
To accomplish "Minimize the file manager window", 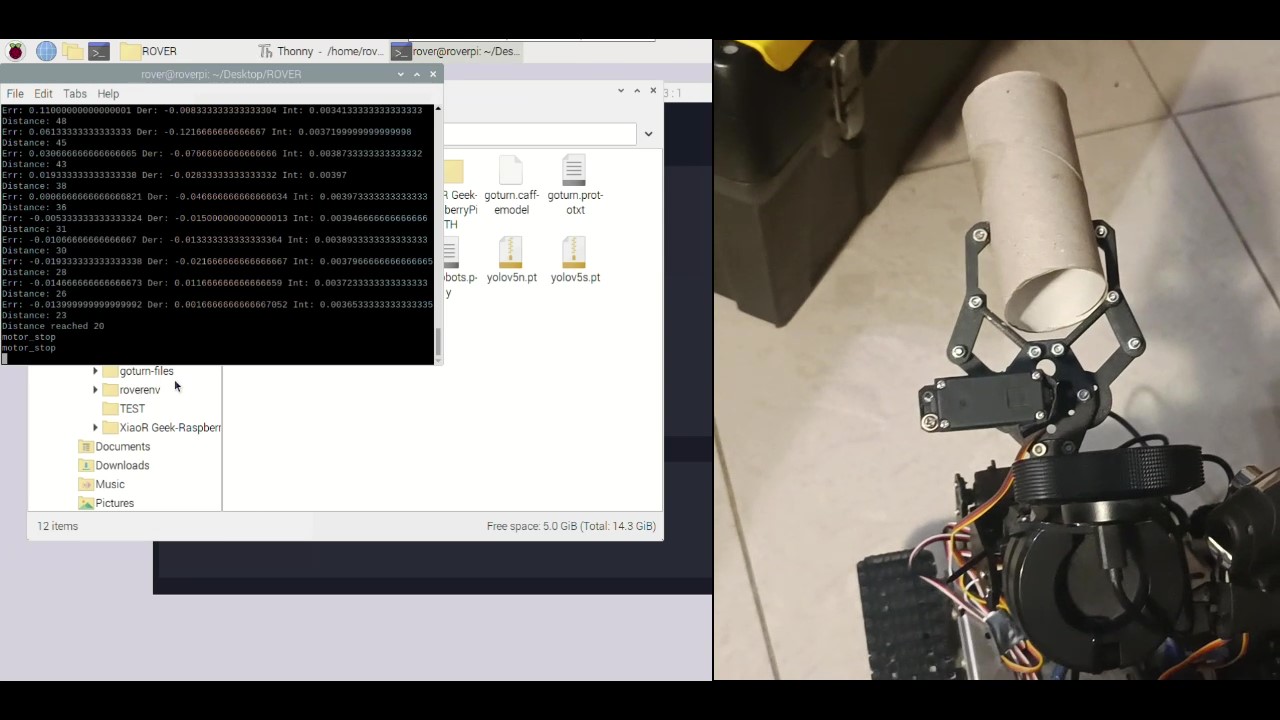I will tap(621, 91).
